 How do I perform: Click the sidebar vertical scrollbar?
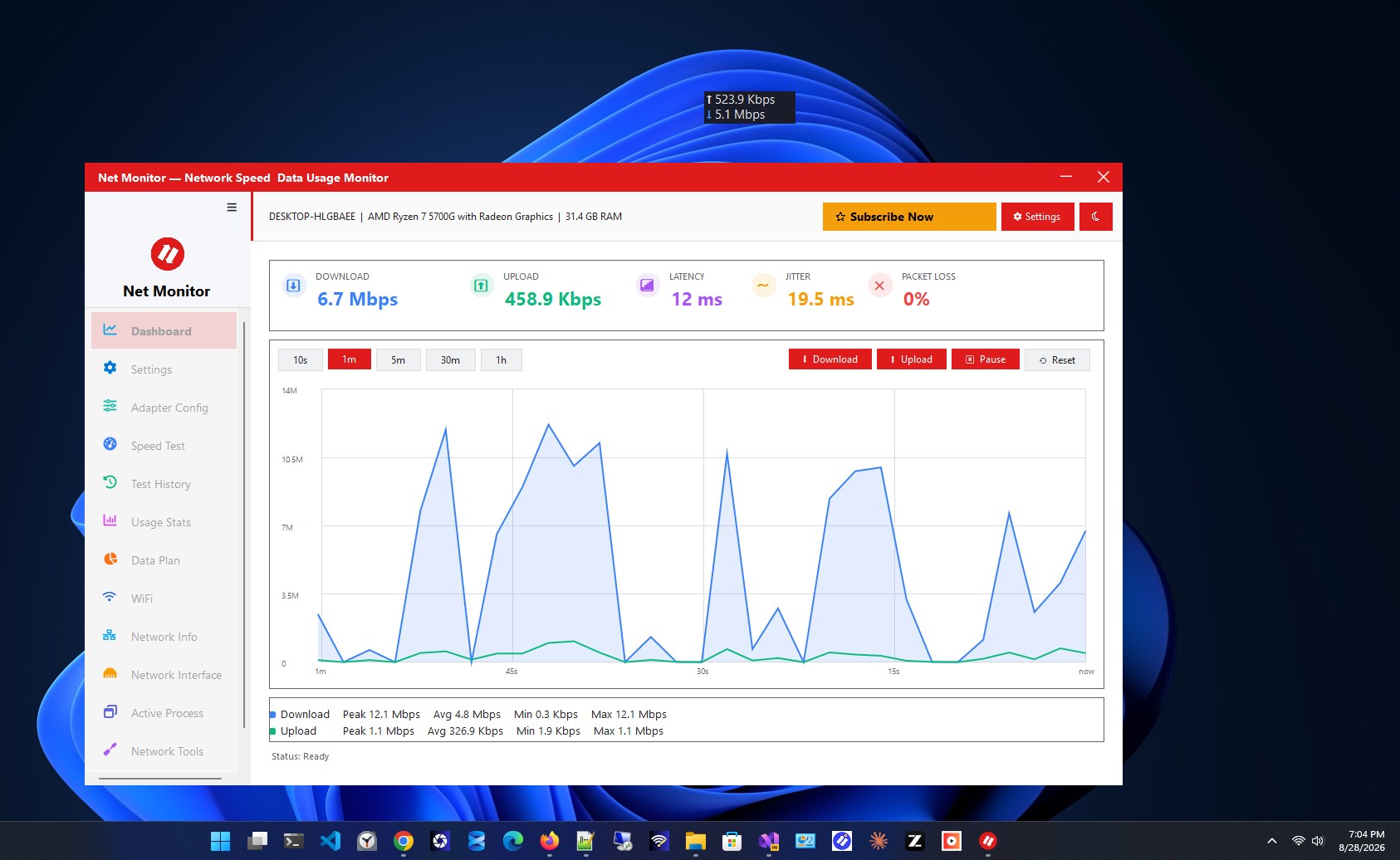[x=244, y=525]
